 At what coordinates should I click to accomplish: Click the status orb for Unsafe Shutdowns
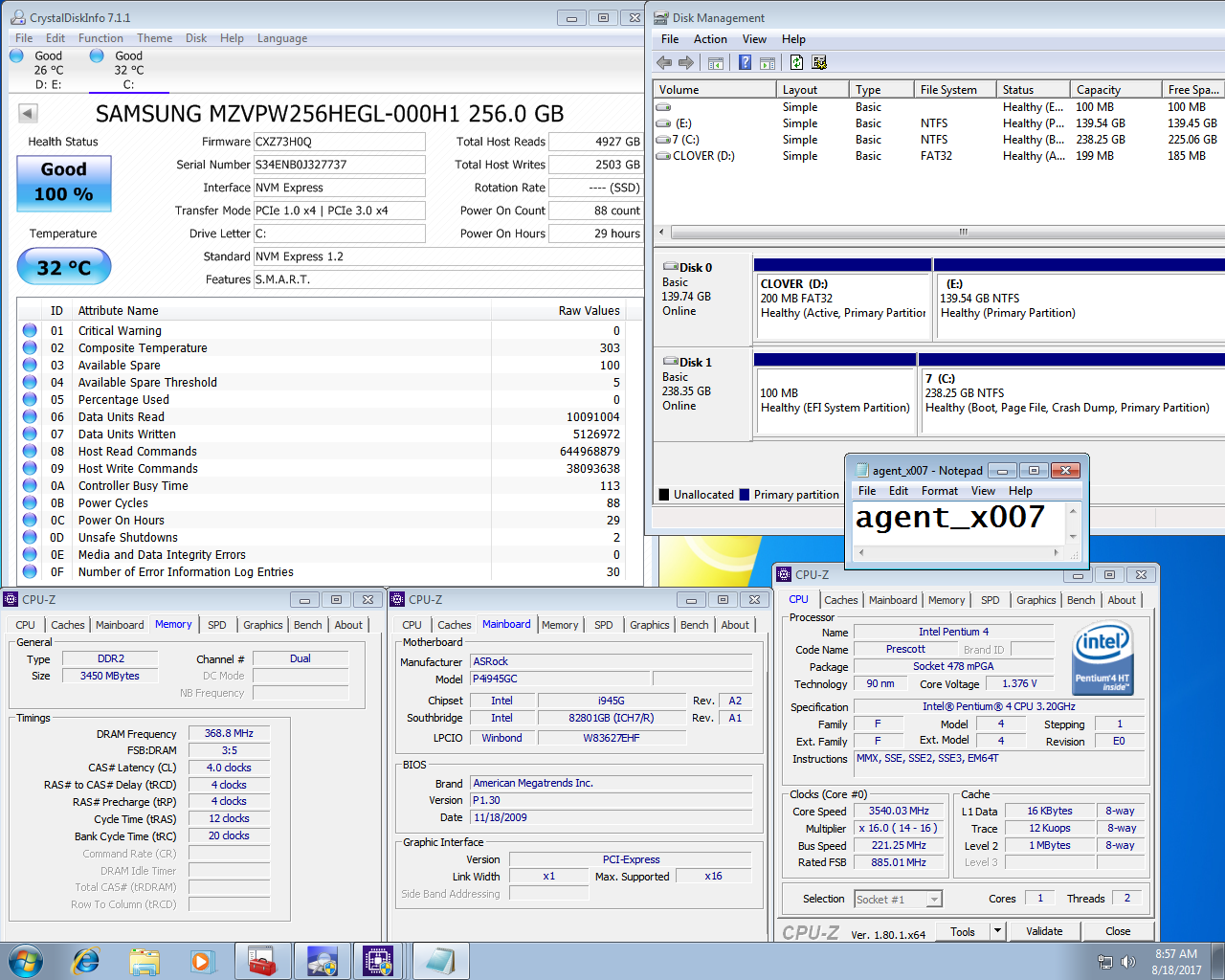pos(30,538)
